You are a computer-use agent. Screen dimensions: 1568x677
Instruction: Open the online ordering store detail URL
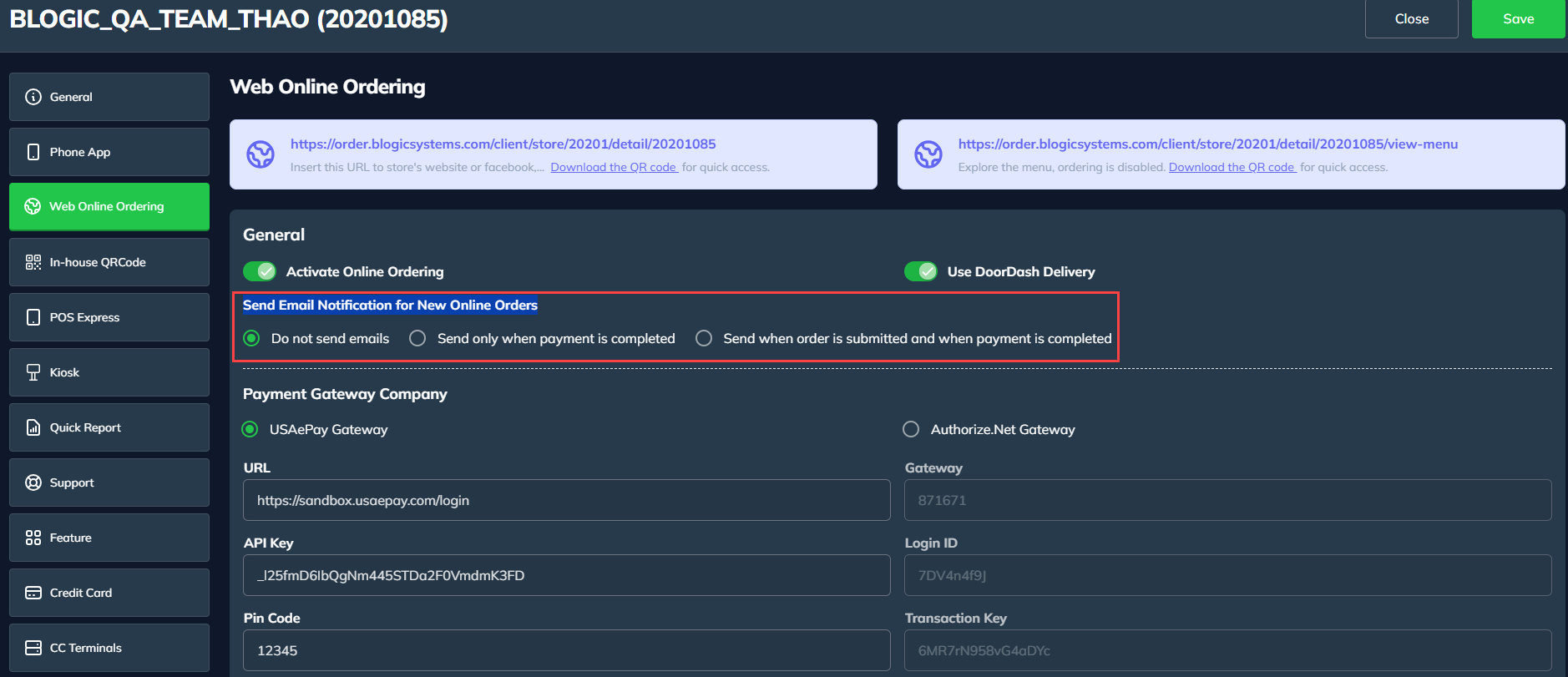[503, 144]
